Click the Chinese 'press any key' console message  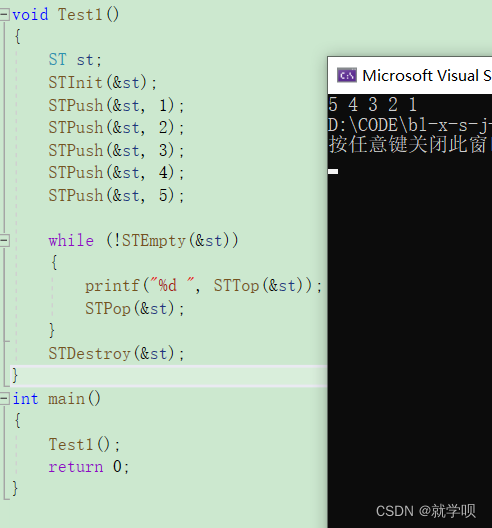tap(410, 145)
